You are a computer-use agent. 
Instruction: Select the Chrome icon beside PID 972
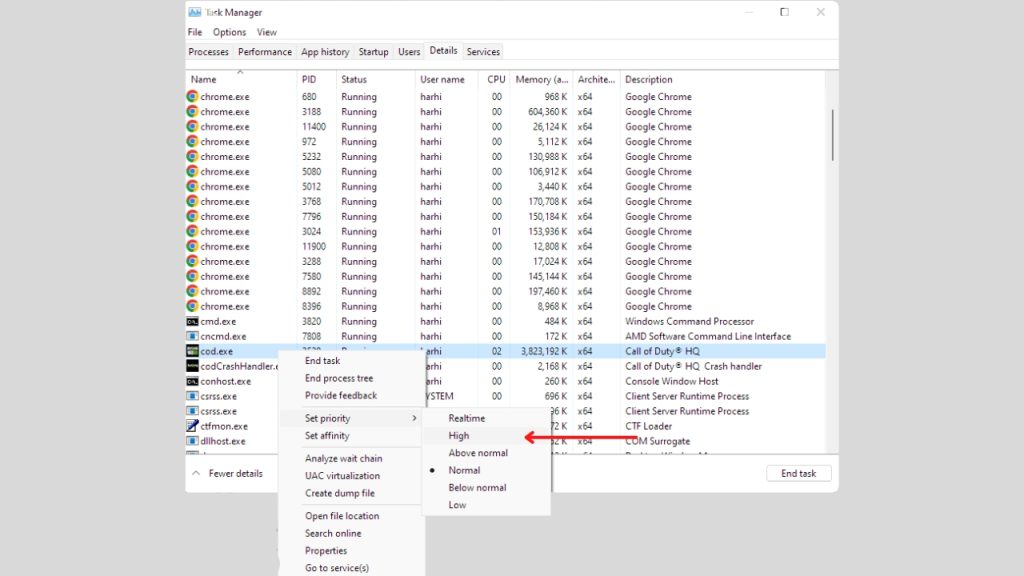pos(192,142)
